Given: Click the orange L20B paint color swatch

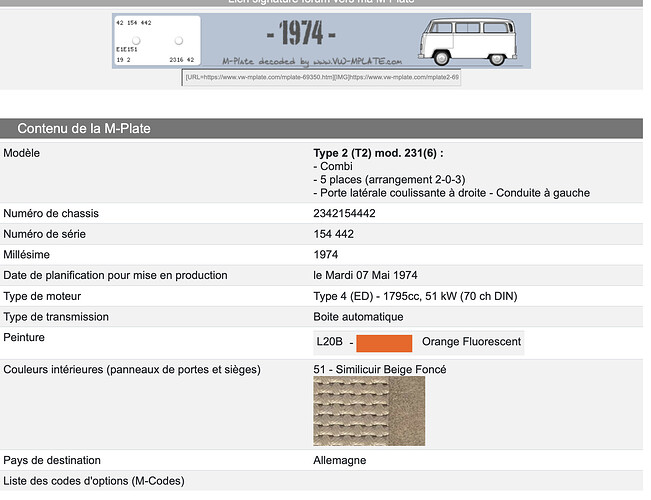Looking at the screenshot, I should pos(384,343).
